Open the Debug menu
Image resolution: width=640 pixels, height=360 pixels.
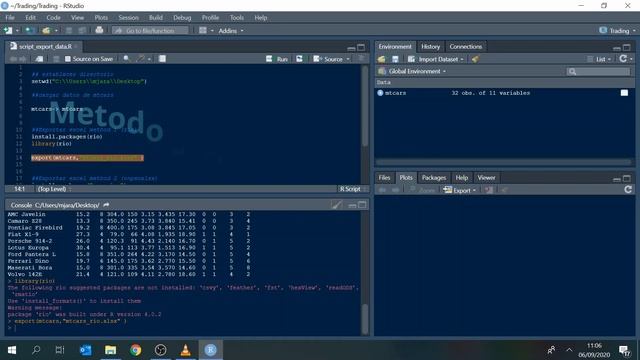(182, 18)
